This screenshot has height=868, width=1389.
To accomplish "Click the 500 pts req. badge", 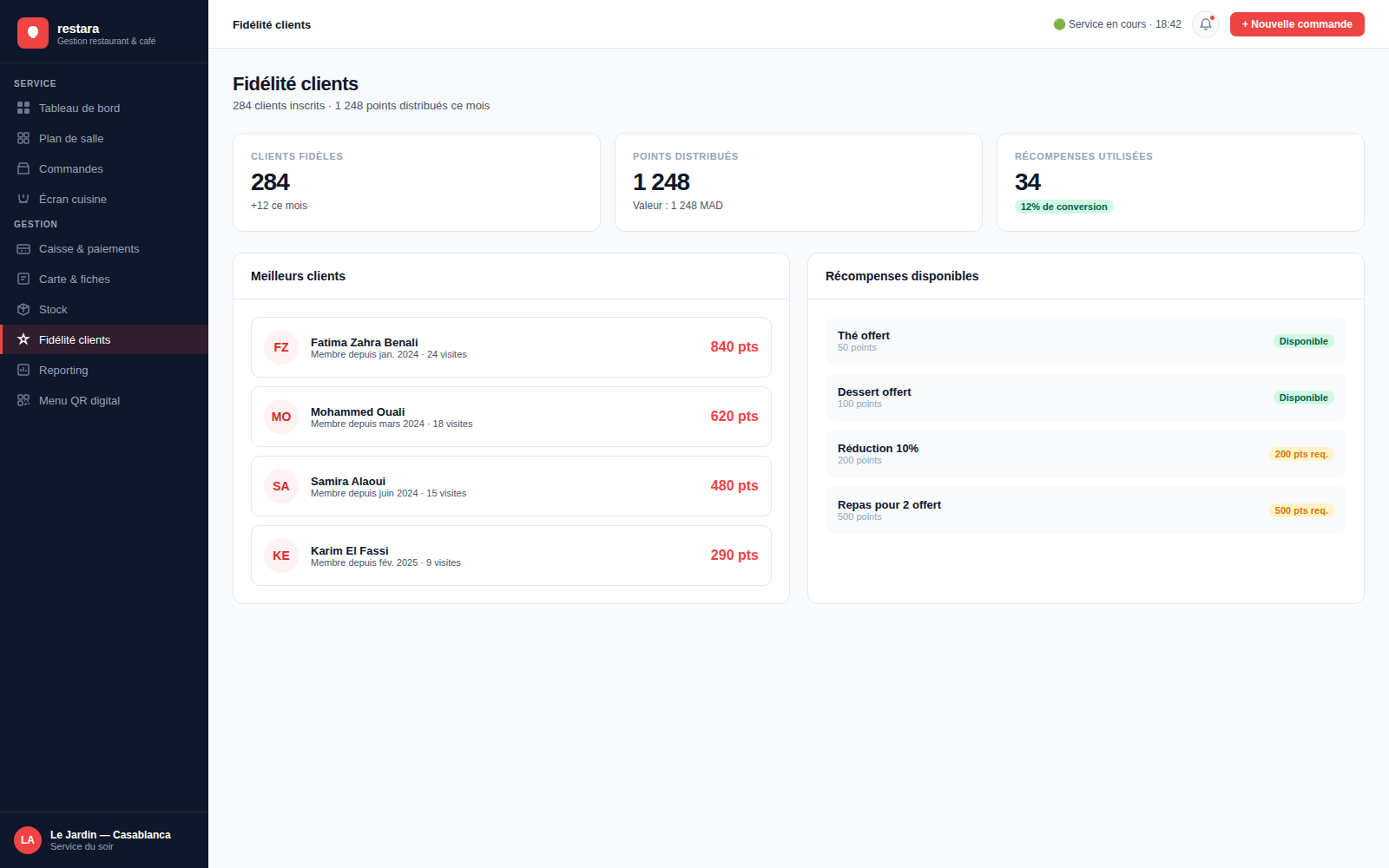I will point(1301,510).
